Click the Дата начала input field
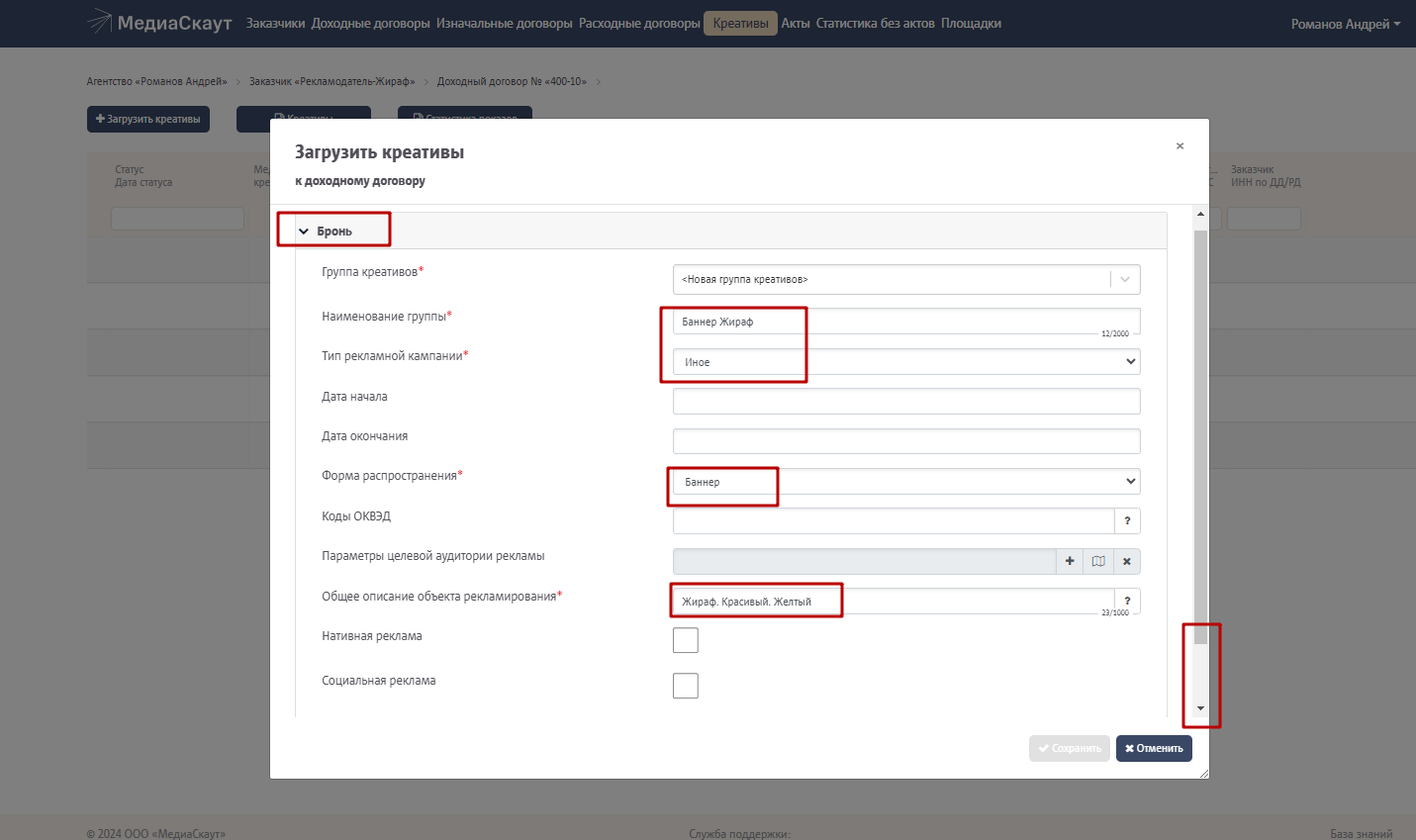The height and width of the screenshot is (840, 1416). tap(905, 401)
